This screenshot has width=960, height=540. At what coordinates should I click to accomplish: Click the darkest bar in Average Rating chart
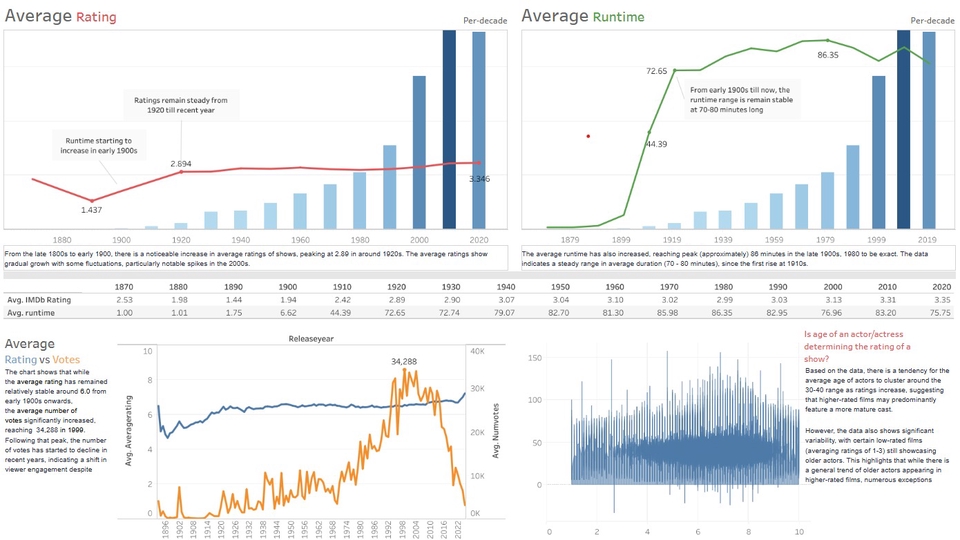[449, 130]
